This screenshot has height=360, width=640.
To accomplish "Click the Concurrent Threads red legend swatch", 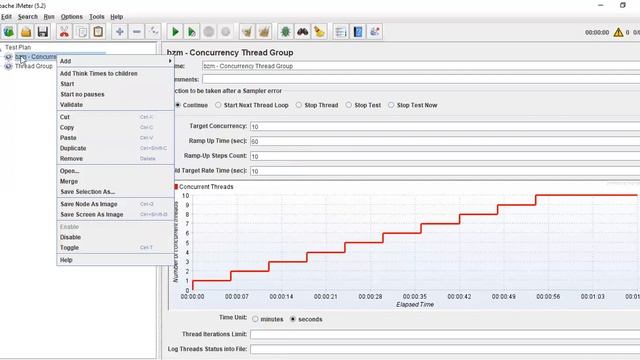I will 176,187.
